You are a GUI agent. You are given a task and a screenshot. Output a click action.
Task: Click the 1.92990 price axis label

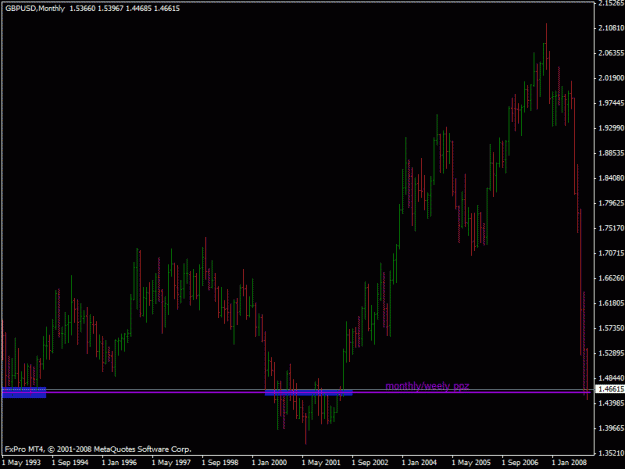click(x=611, y=128)
